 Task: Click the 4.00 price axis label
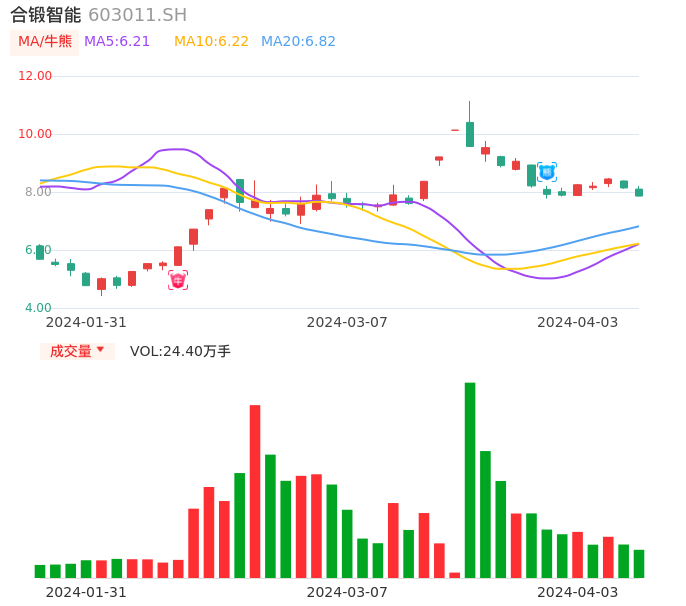[x=36, y=308]
